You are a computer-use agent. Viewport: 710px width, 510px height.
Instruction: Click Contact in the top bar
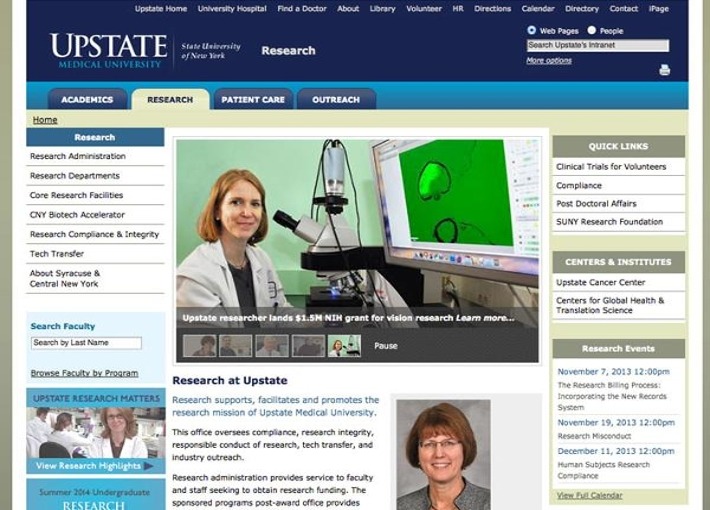tap(624, 9)
